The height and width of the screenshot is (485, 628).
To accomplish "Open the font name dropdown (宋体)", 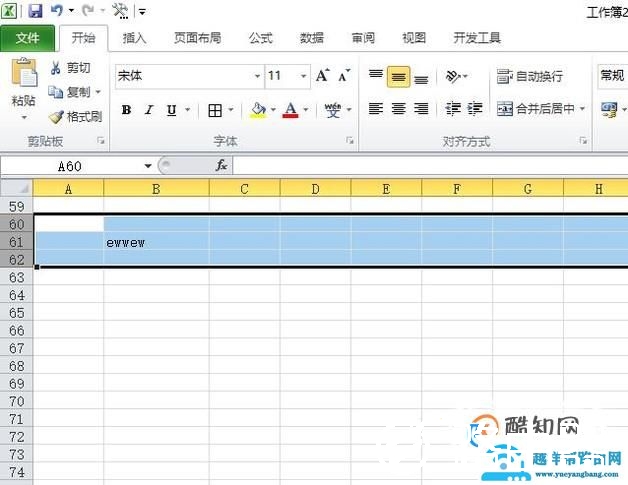I will [258, 76].
